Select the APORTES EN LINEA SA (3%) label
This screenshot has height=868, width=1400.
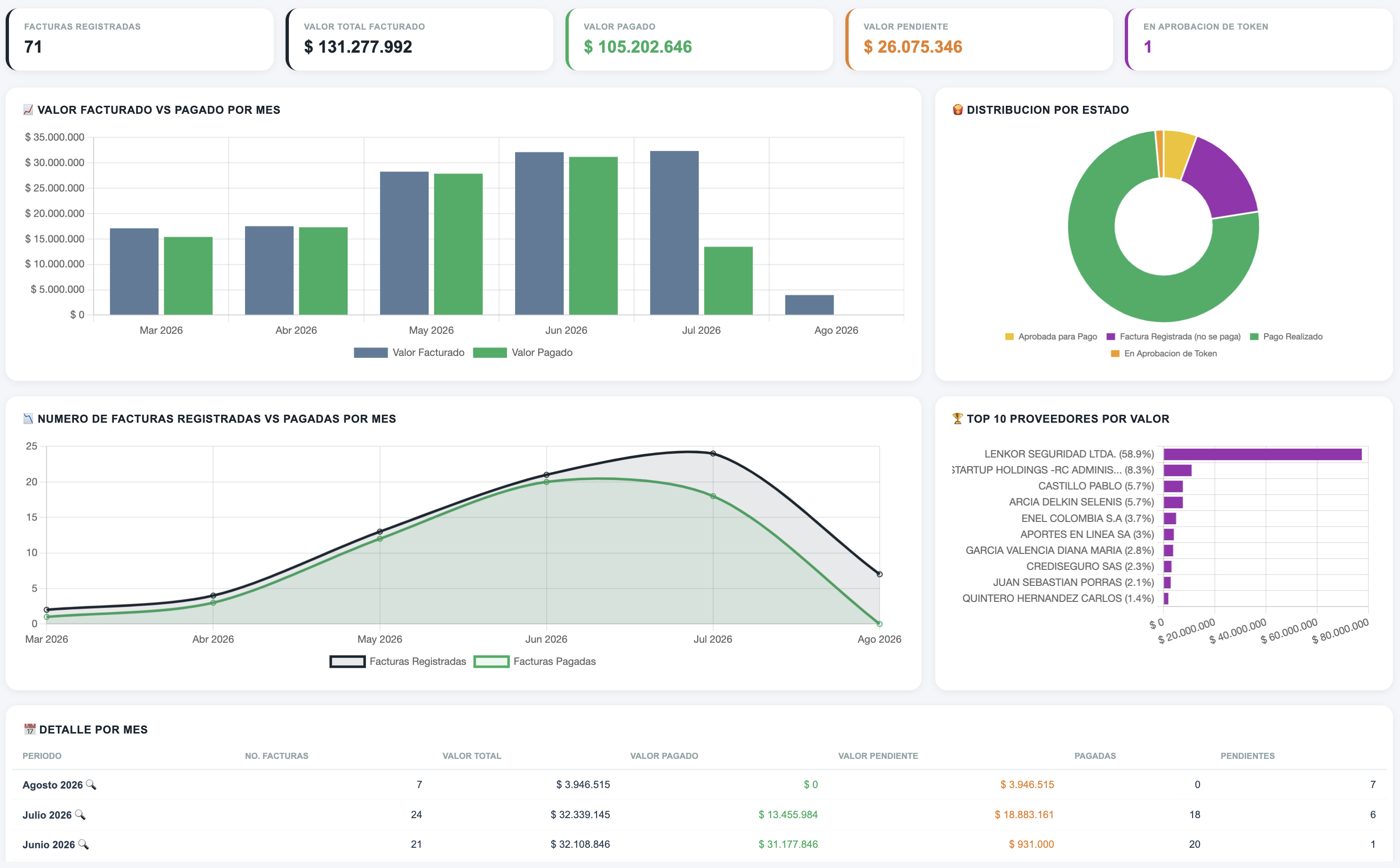click(1087, 535)
